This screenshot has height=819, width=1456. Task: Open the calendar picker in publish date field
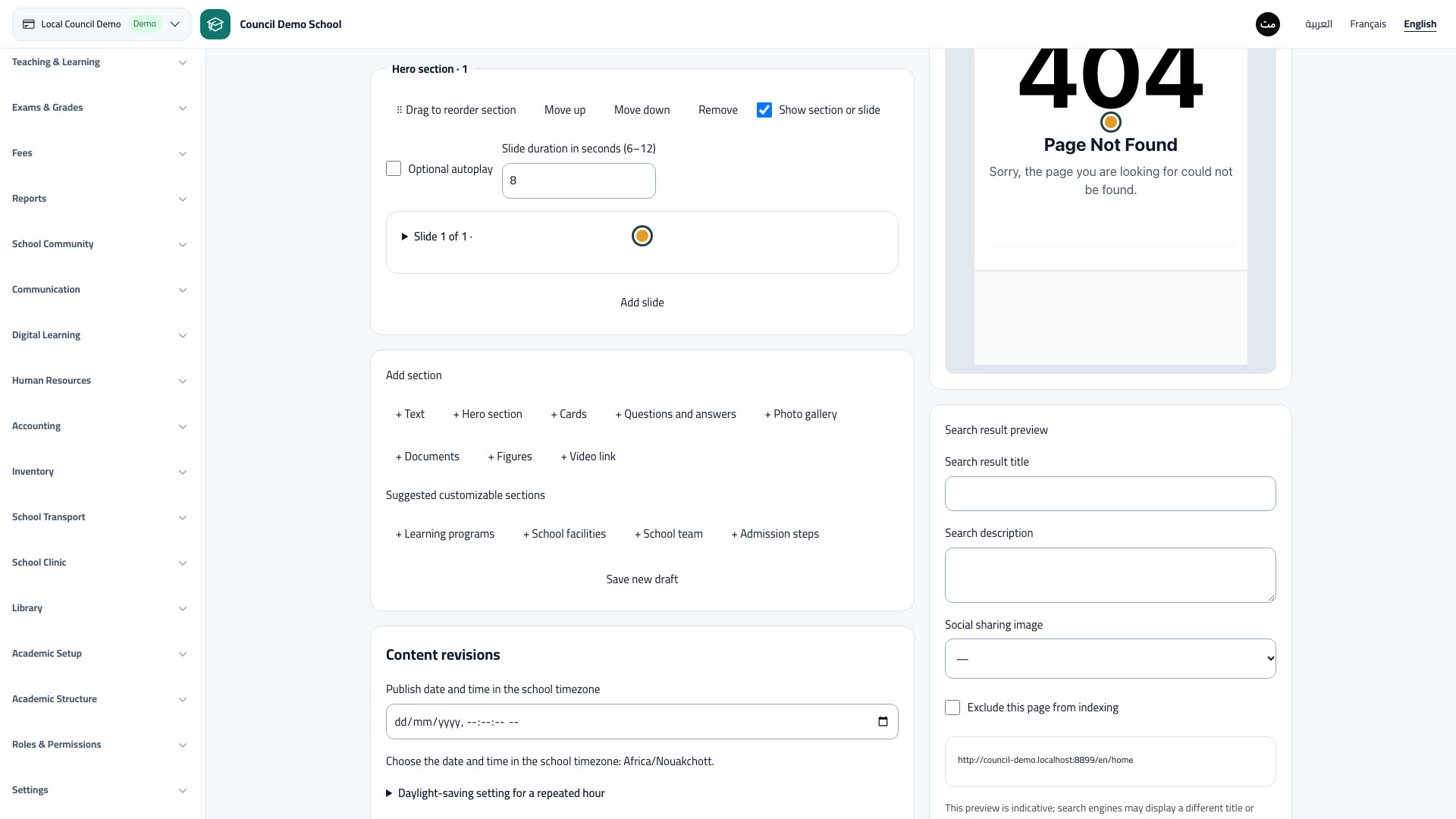coord(883,721)
